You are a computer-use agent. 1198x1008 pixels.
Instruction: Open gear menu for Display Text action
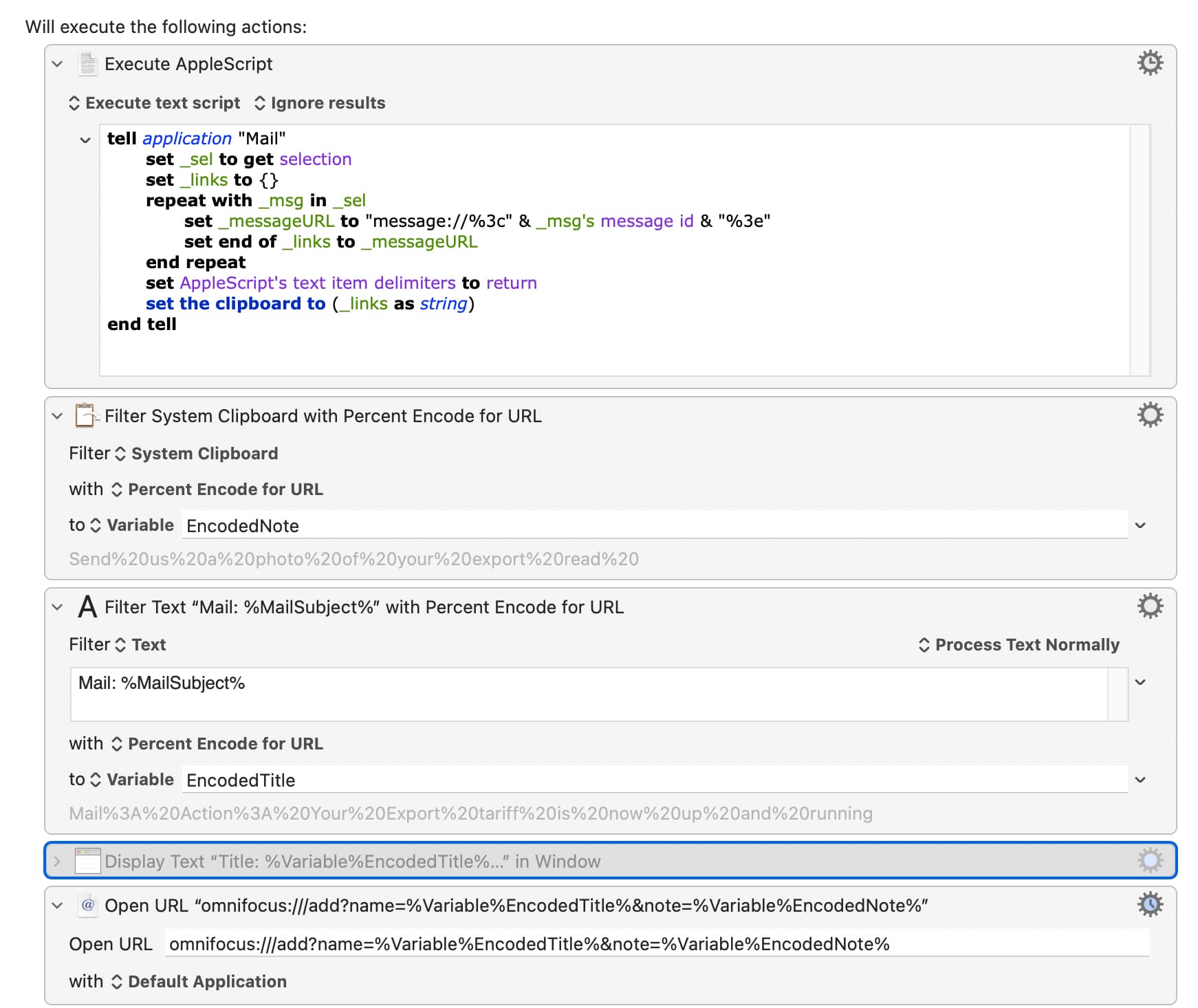point(1150,860)
